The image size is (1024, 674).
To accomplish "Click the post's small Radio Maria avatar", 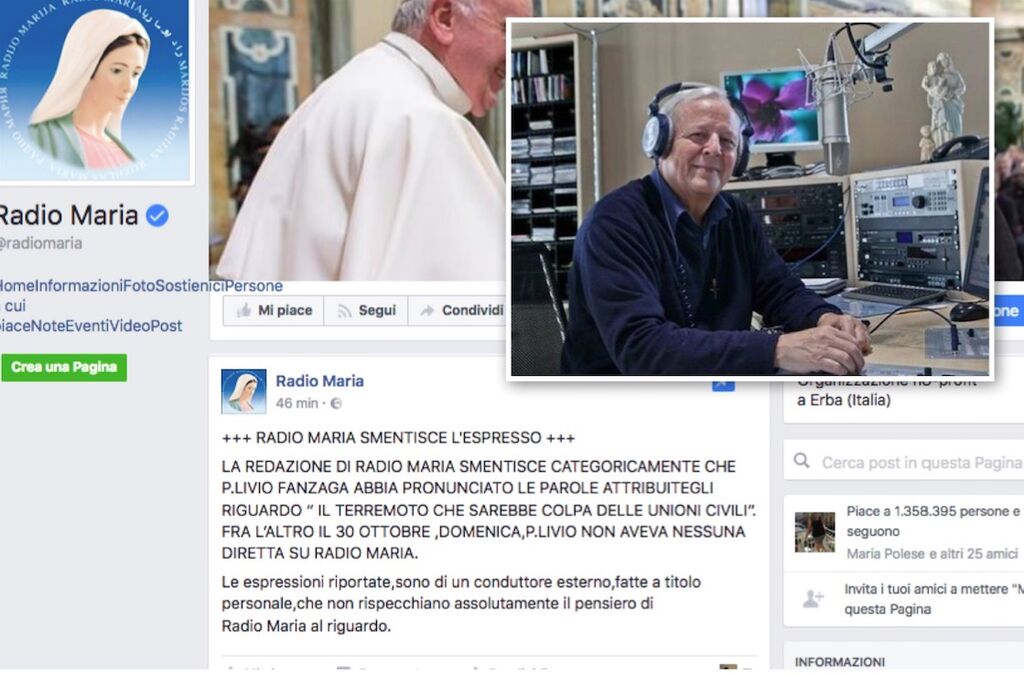I will point(244,391).
